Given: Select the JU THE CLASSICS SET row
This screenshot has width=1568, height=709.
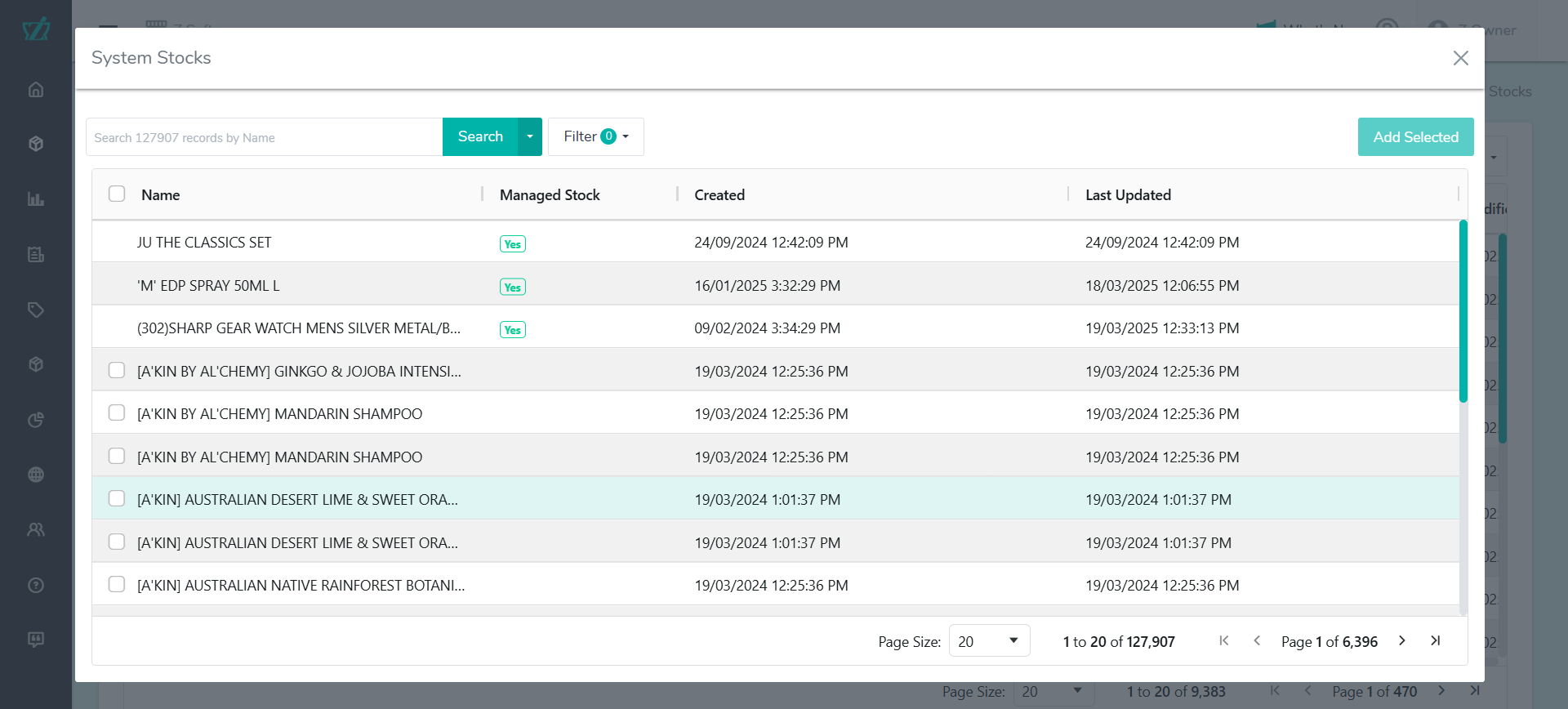Looking at the screenshot, I should [775, 242].
